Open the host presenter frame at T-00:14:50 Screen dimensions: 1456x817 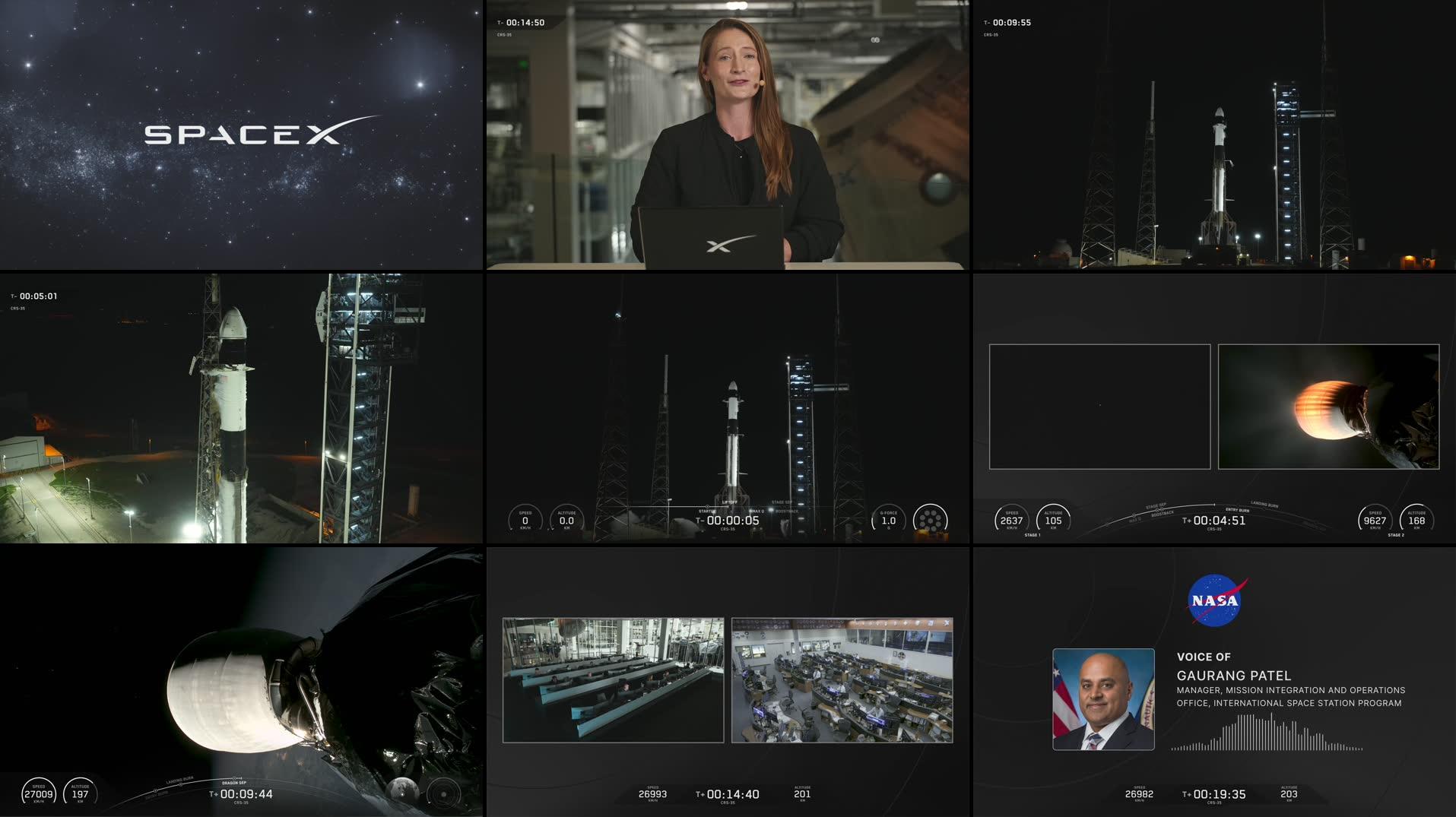tap(728, 135)
